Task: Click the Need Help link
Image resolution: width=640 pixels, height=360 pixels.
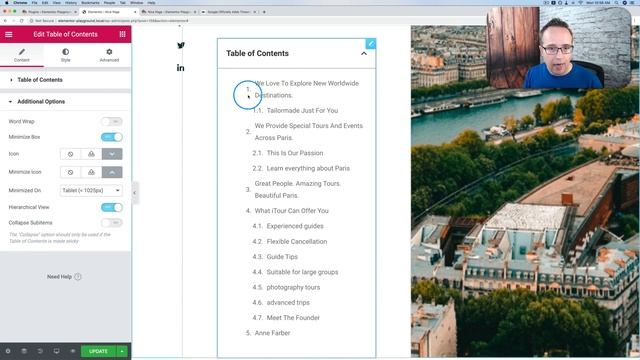Action: pos(64,277)
